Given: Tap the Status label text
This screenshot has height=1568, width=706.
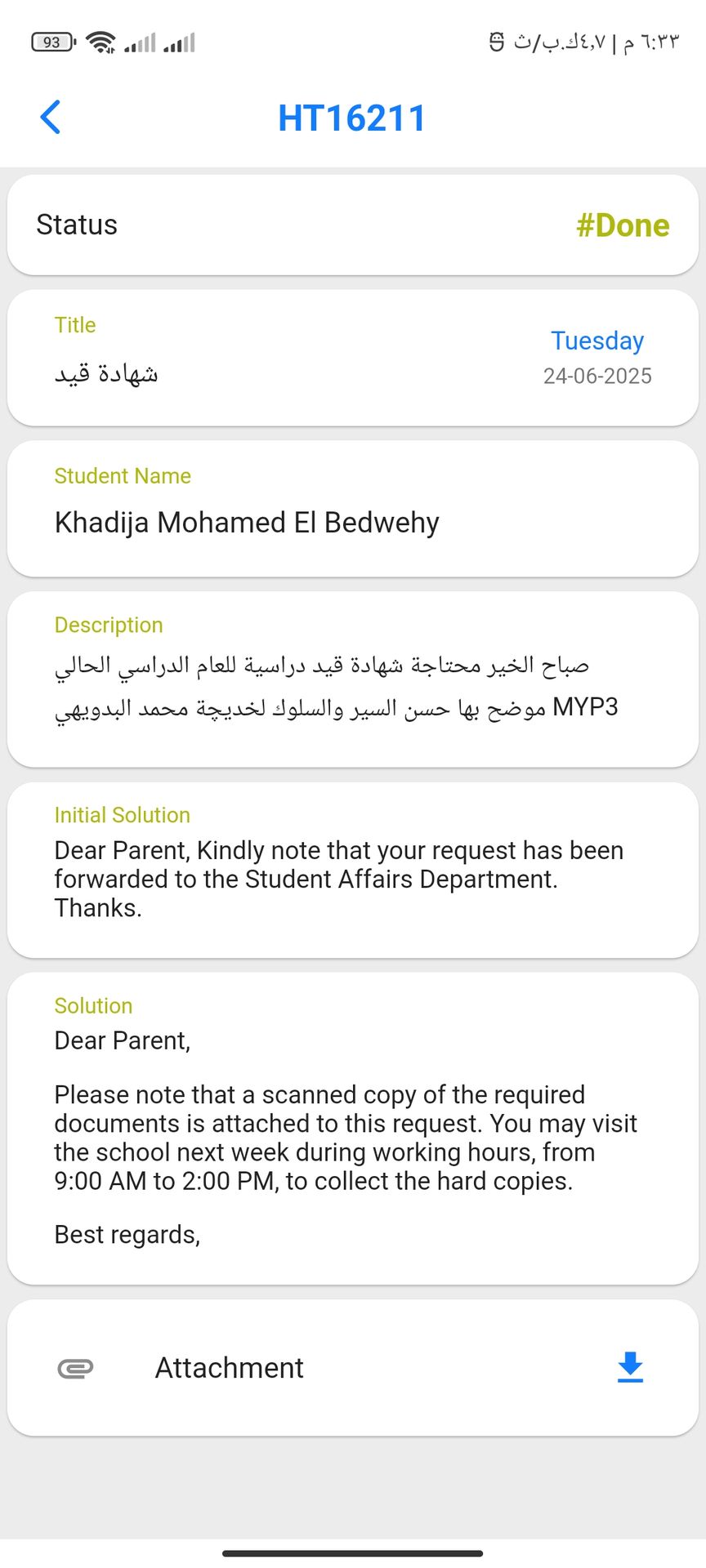Looking at the screenshot, I should click(77, 225).
